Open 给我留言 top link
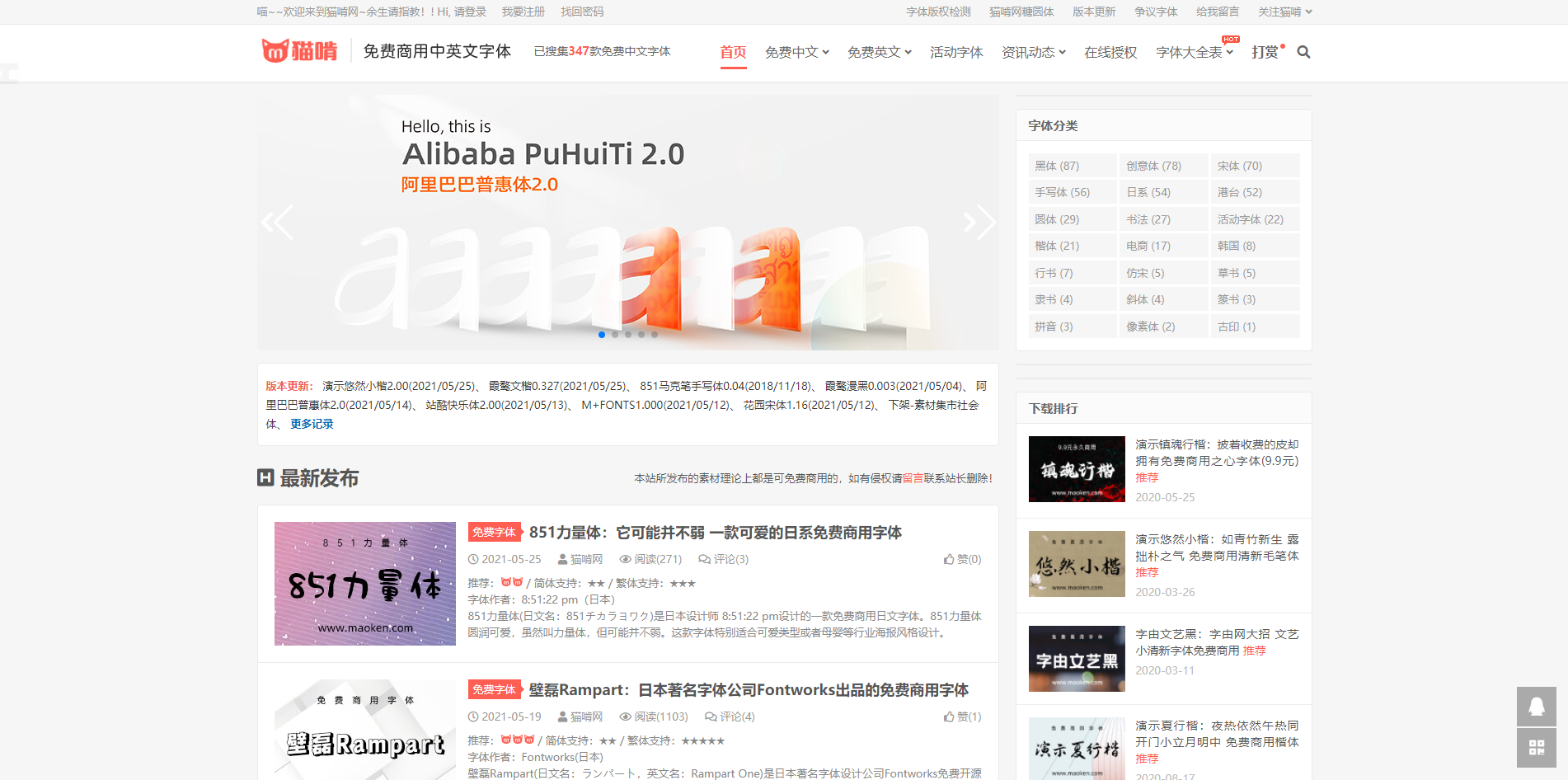Image resolution: width=1568 pixels, height=780 pixels. pos(1218,12)
